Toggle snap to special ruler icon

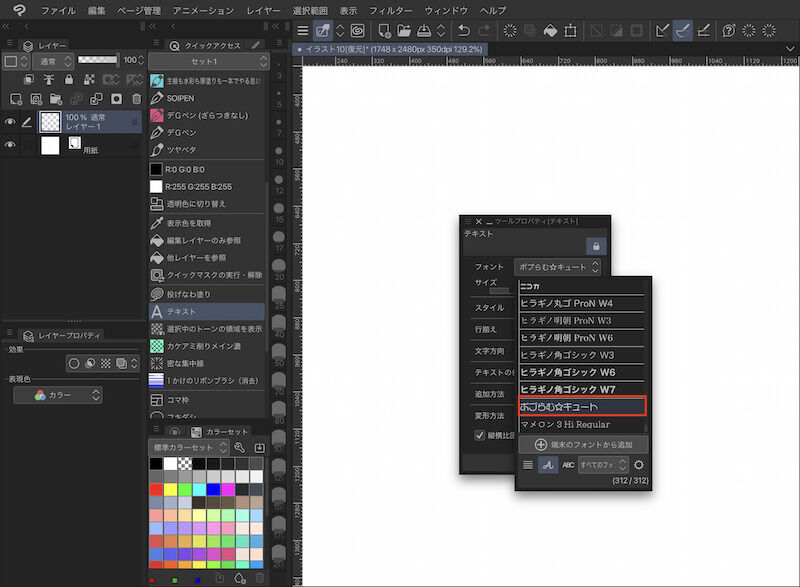point(682,31)
